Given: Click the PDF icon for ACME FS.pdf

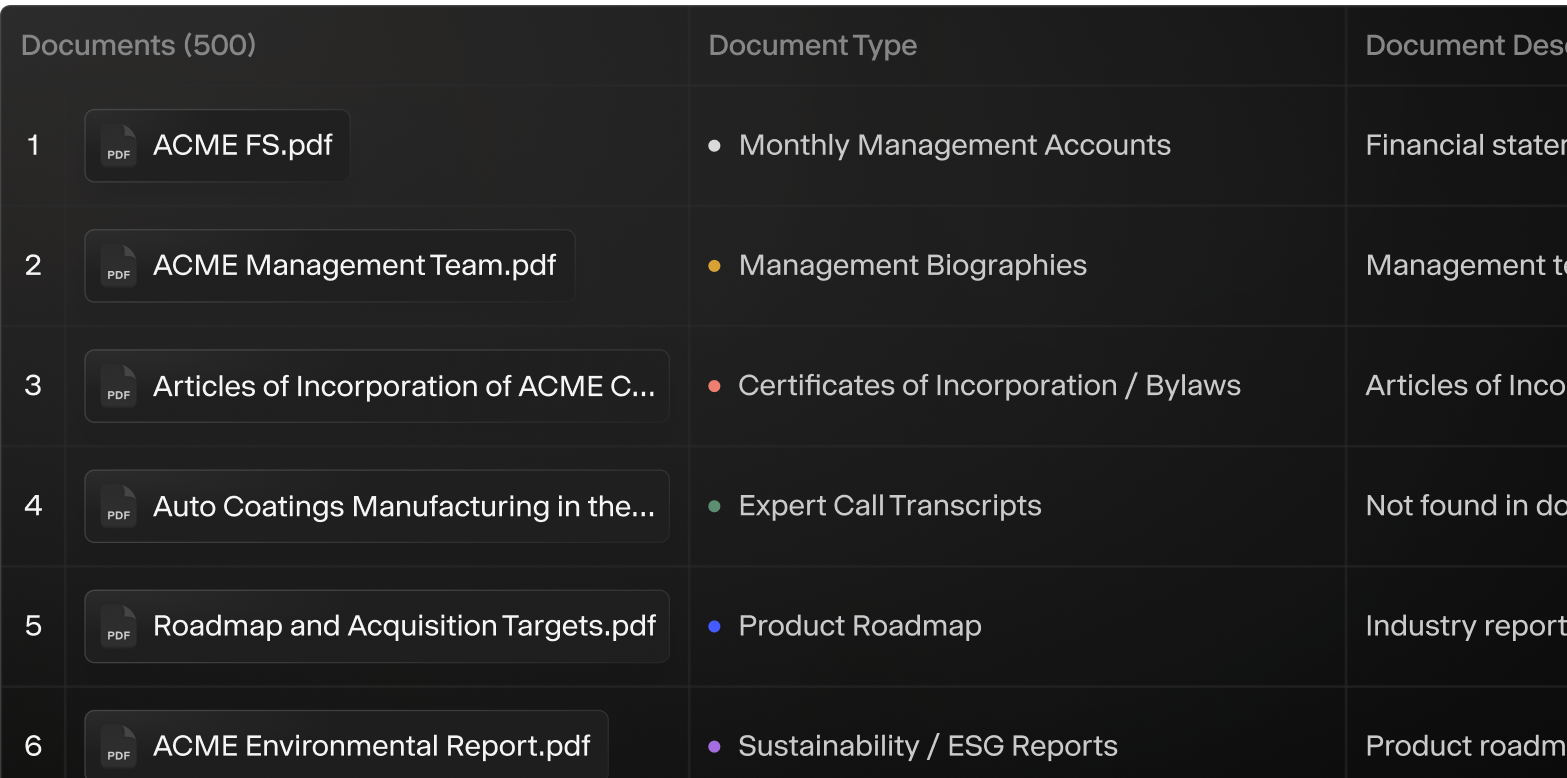Looking at the screenshot, I should pyautogui.click(x=119, y=146).
